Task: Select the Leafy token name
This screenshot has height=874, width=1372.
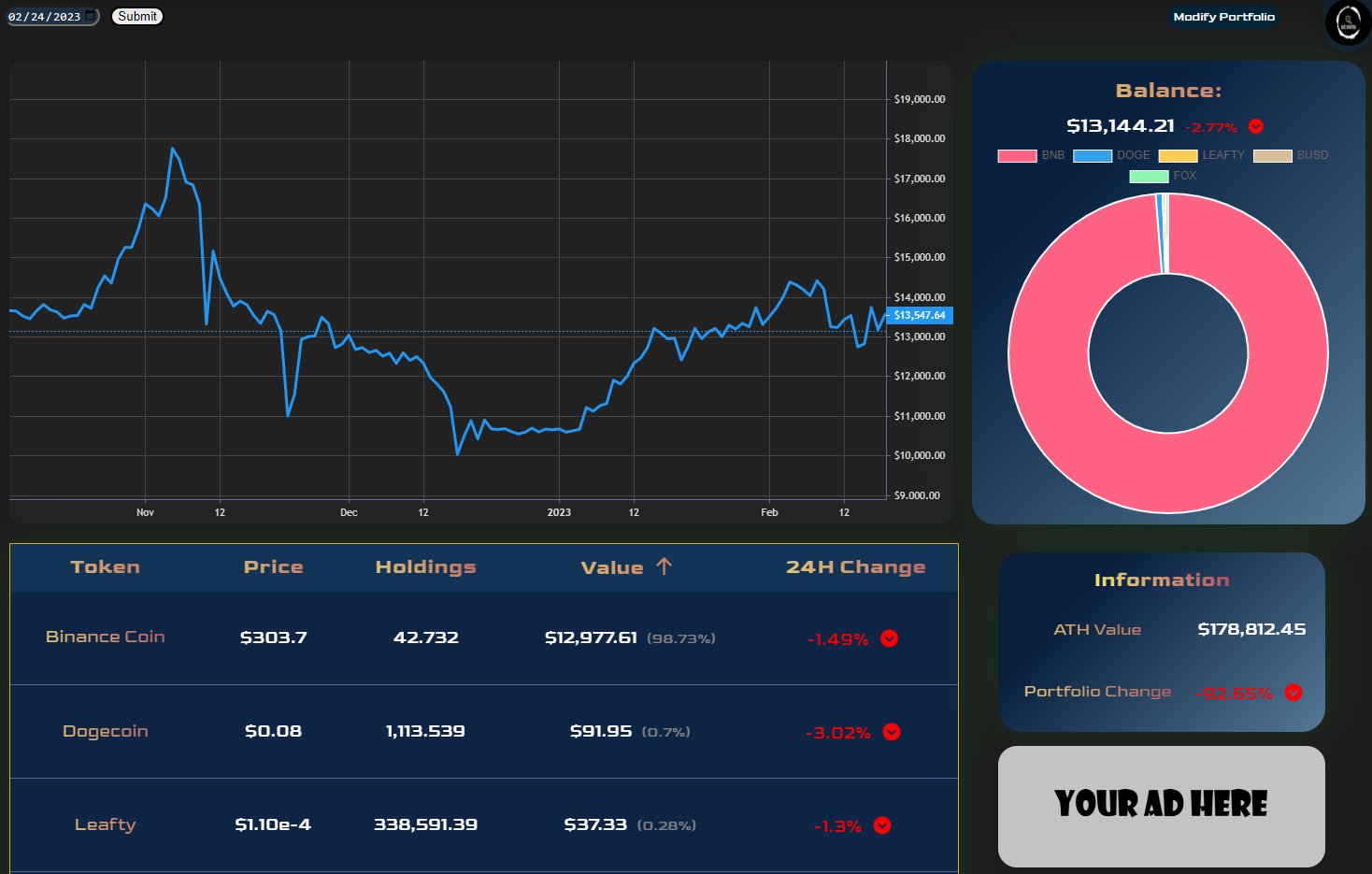Action: 106,824
